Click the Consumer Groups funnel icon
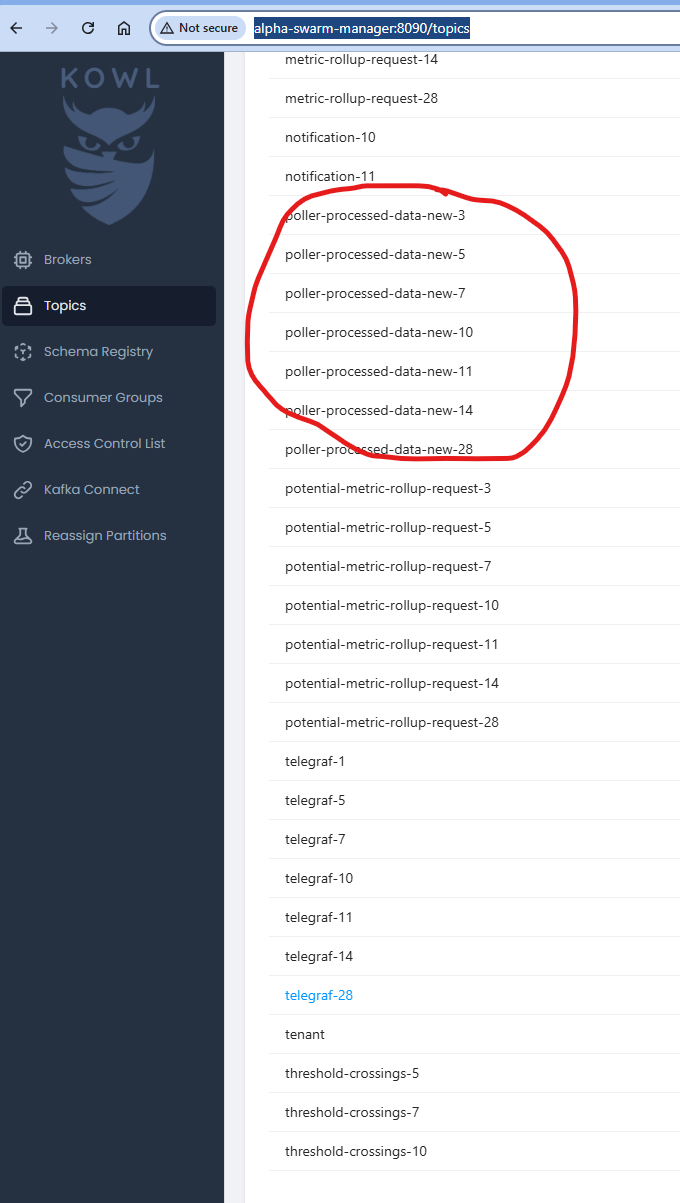 tap(23, 398)
